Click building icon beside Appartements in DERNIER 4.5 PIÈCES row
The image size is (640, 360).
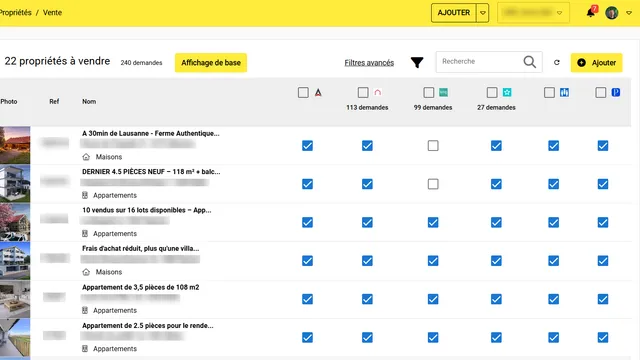(x=85, y=195)
